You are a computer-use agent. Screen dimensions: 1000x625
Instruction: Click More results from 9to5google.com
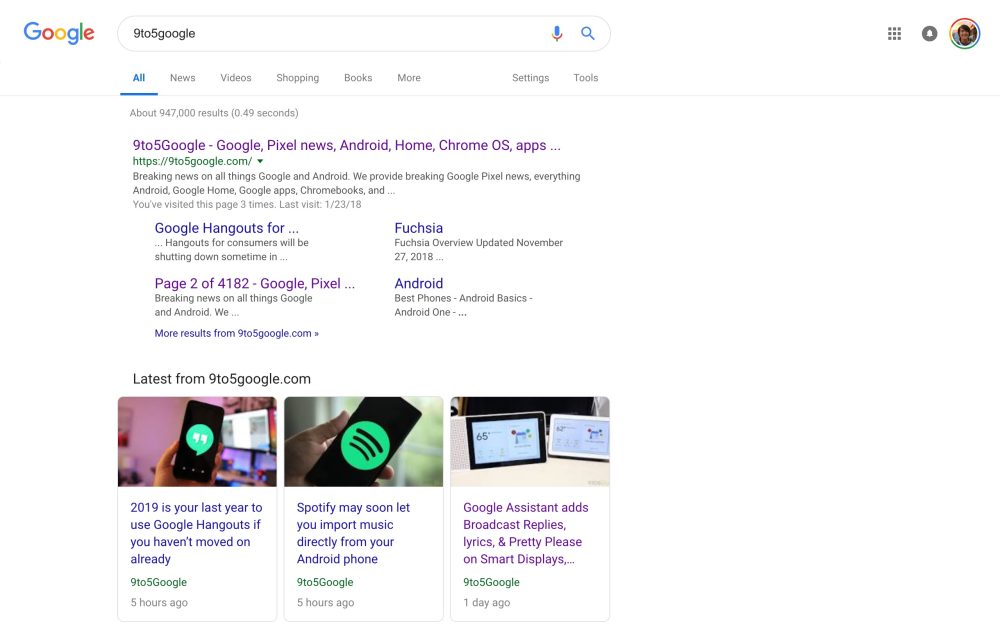click(x=235, y=333)
